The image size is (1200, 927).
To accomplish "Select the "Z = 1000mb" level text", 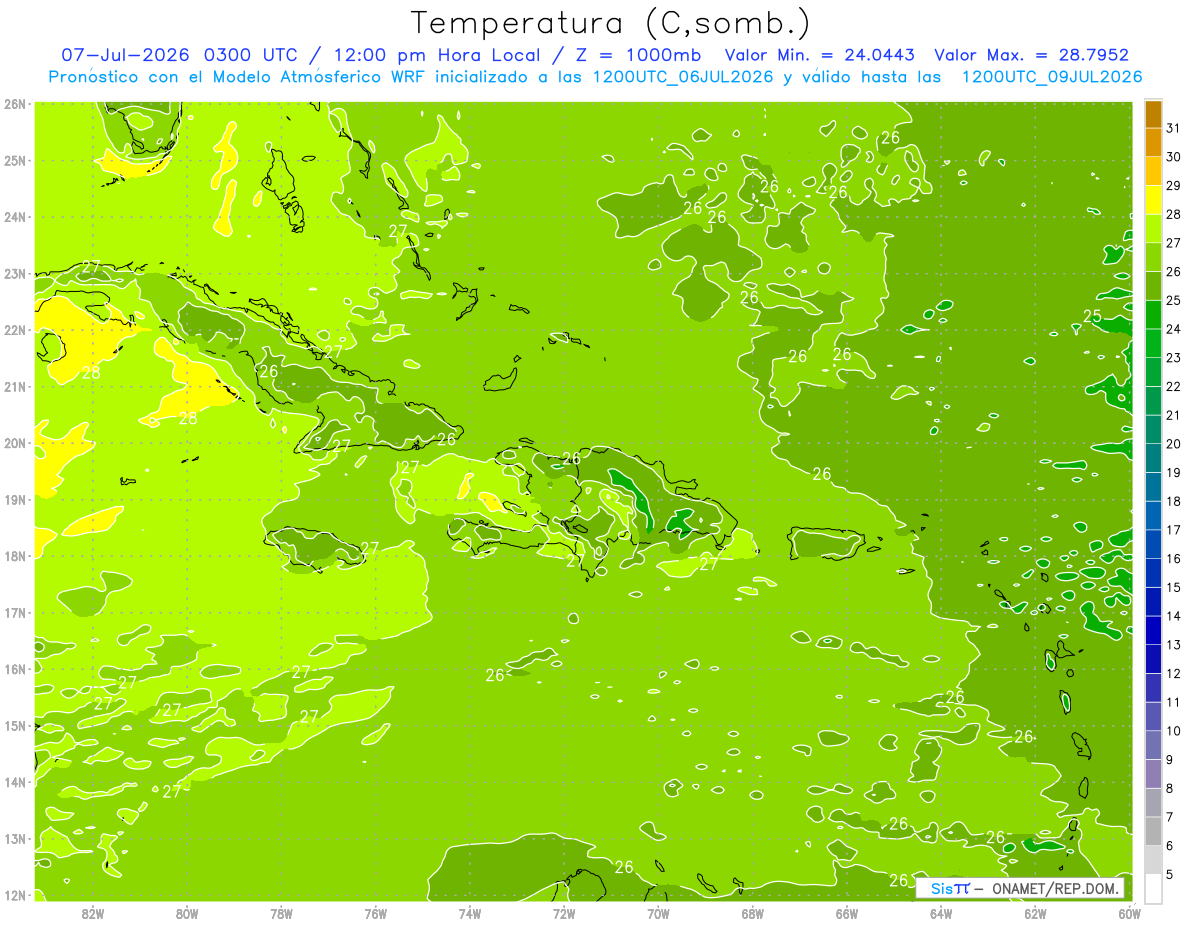I will click(x=640, y=55).
